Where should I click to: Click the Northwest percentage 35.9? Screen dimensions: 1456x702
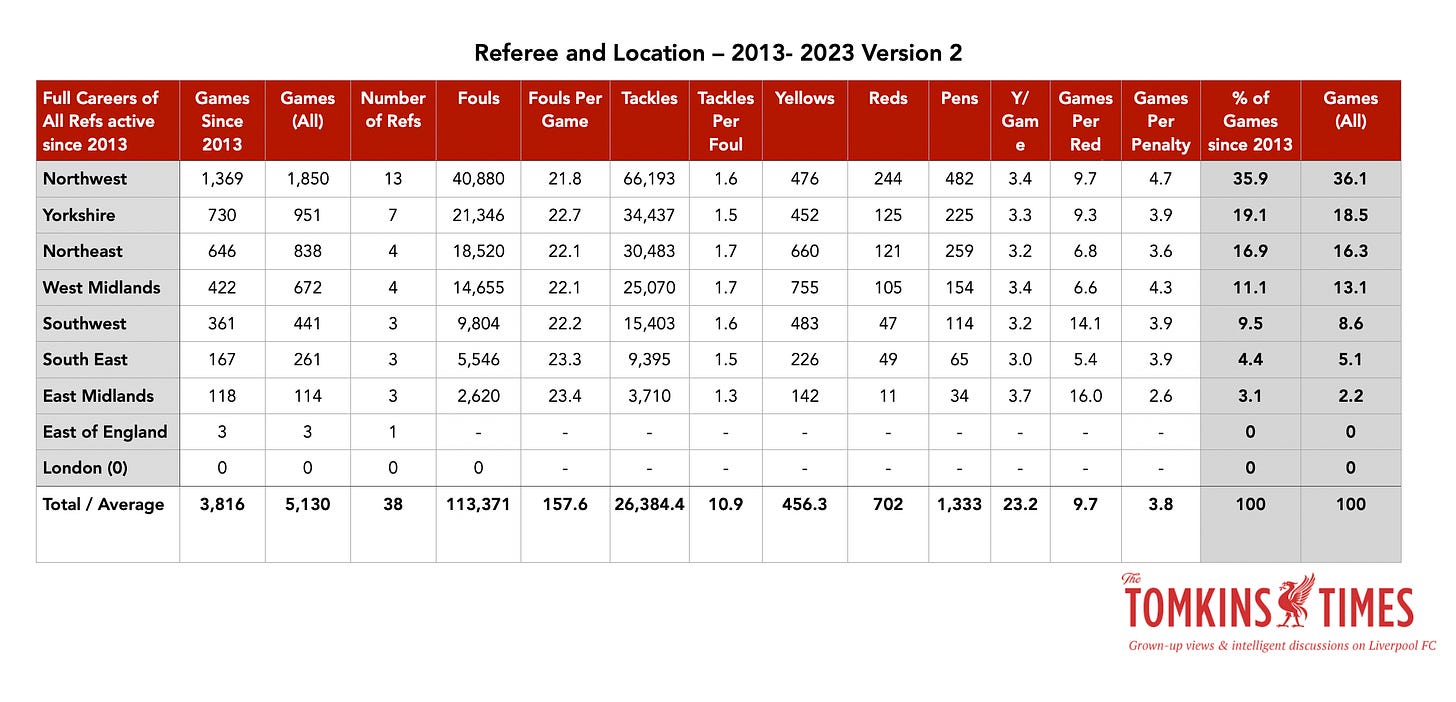point(1250,179)
